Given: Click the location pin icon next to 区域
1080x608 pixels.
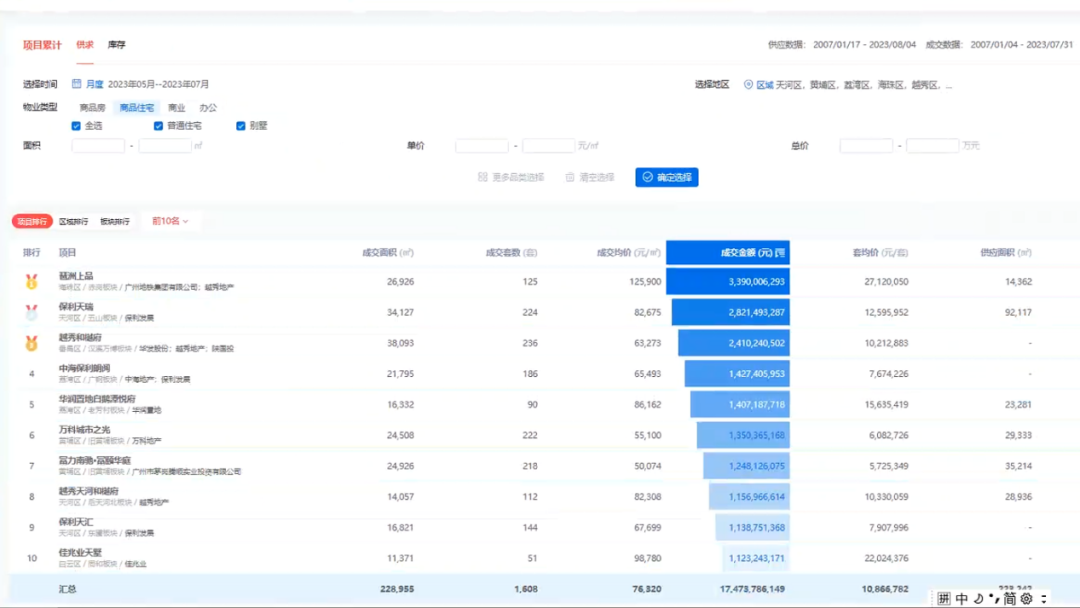Looking at the screenshot, I should pos(748,85).
